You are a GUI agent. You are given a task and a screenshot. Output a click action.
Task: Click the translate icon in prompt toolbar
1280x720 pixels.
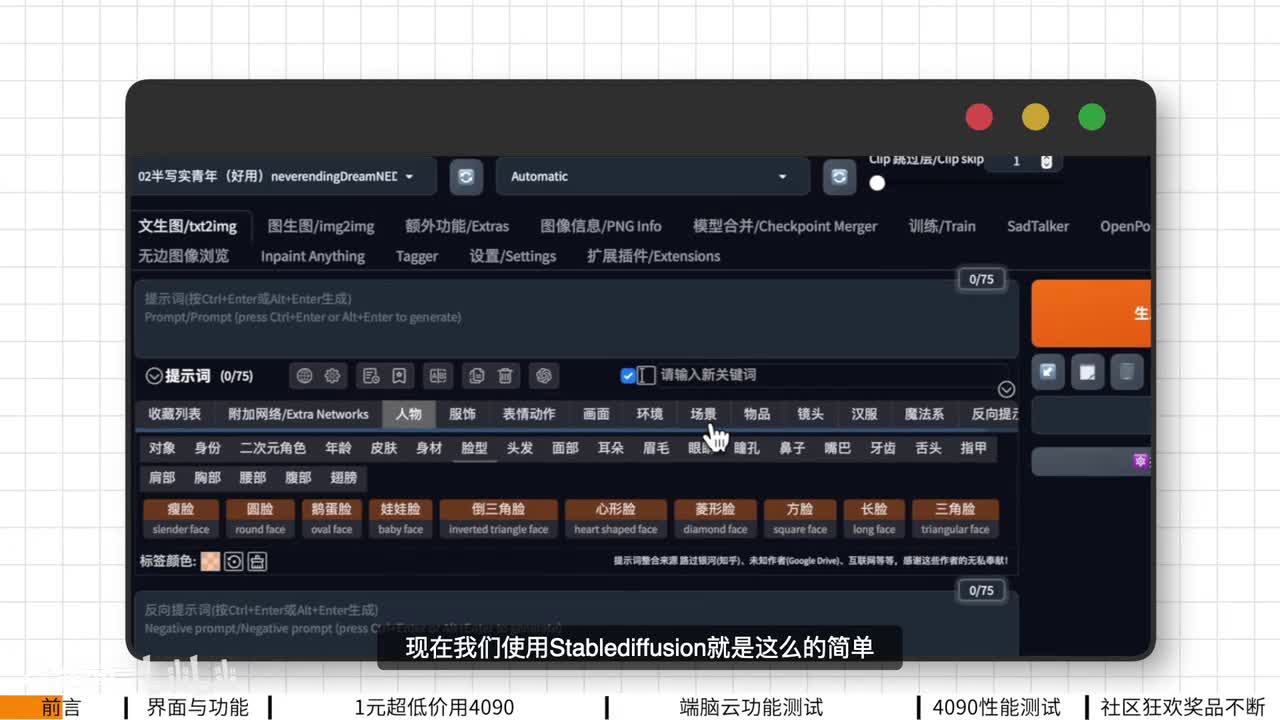pos(437,376)
